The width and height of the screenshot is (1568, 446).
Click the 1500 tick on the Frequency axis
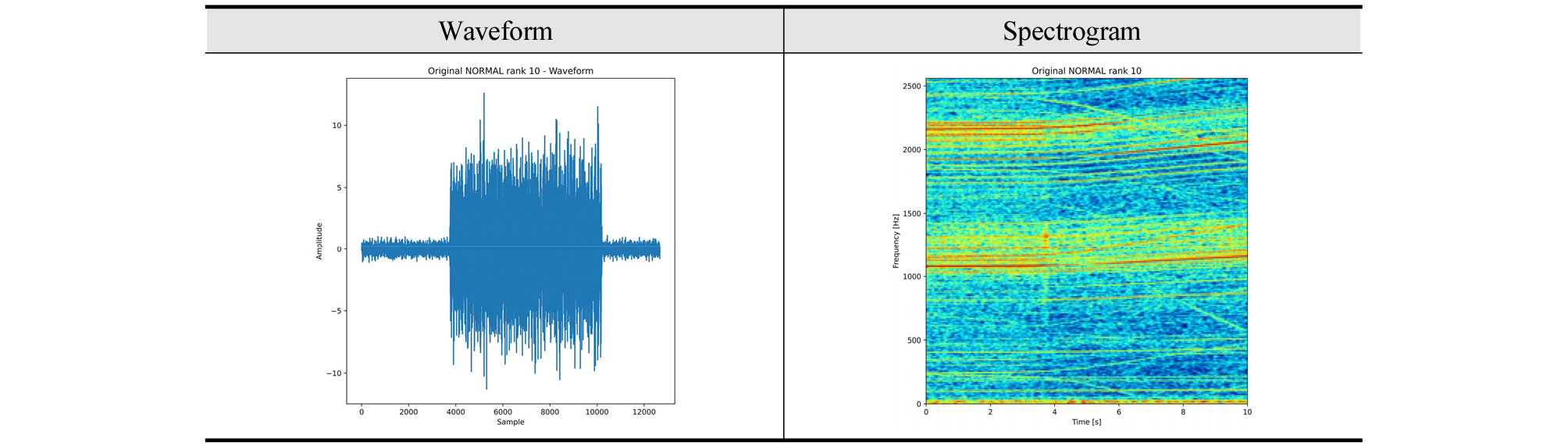(911, 213)
